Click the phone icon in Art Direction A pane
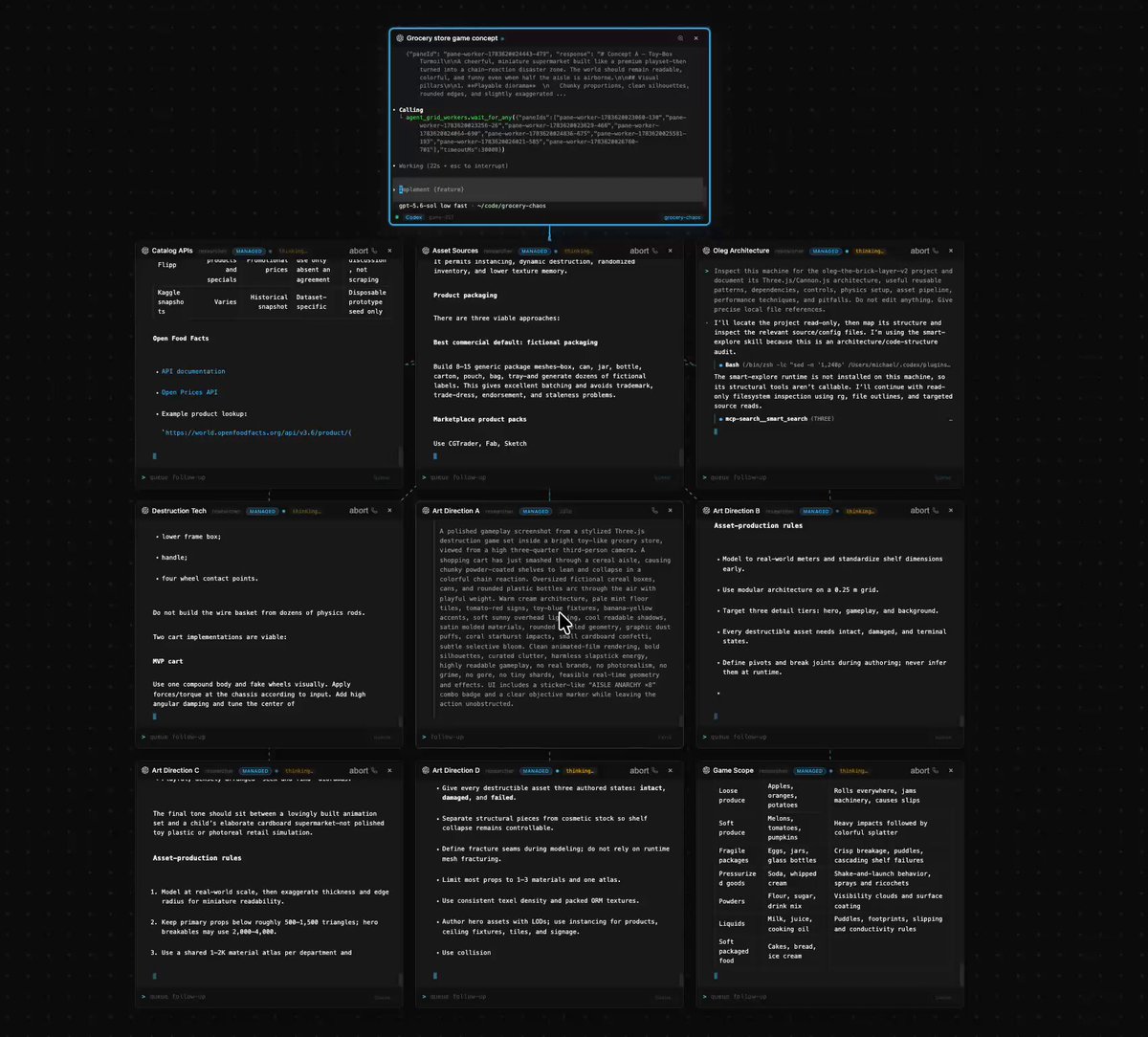The image size is (1148, 1037). [655, 511]
